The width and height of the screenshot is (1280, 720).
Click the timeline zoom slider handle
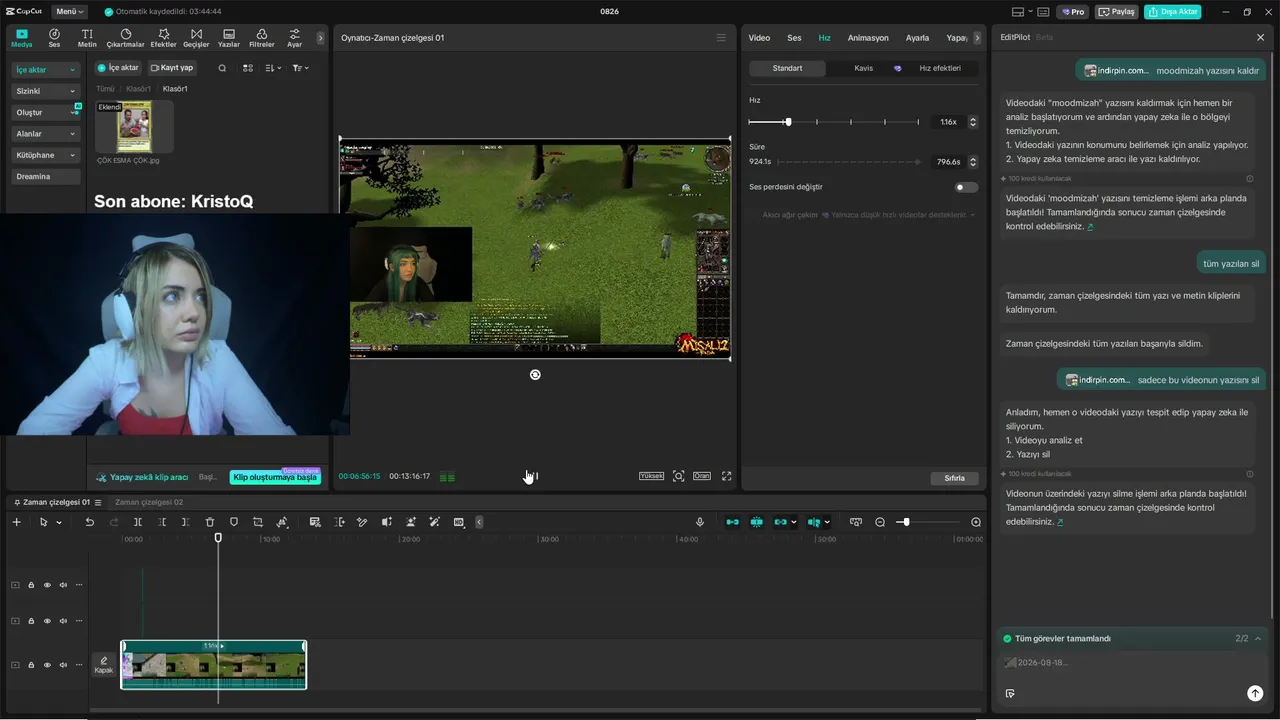tap(906, 522)
